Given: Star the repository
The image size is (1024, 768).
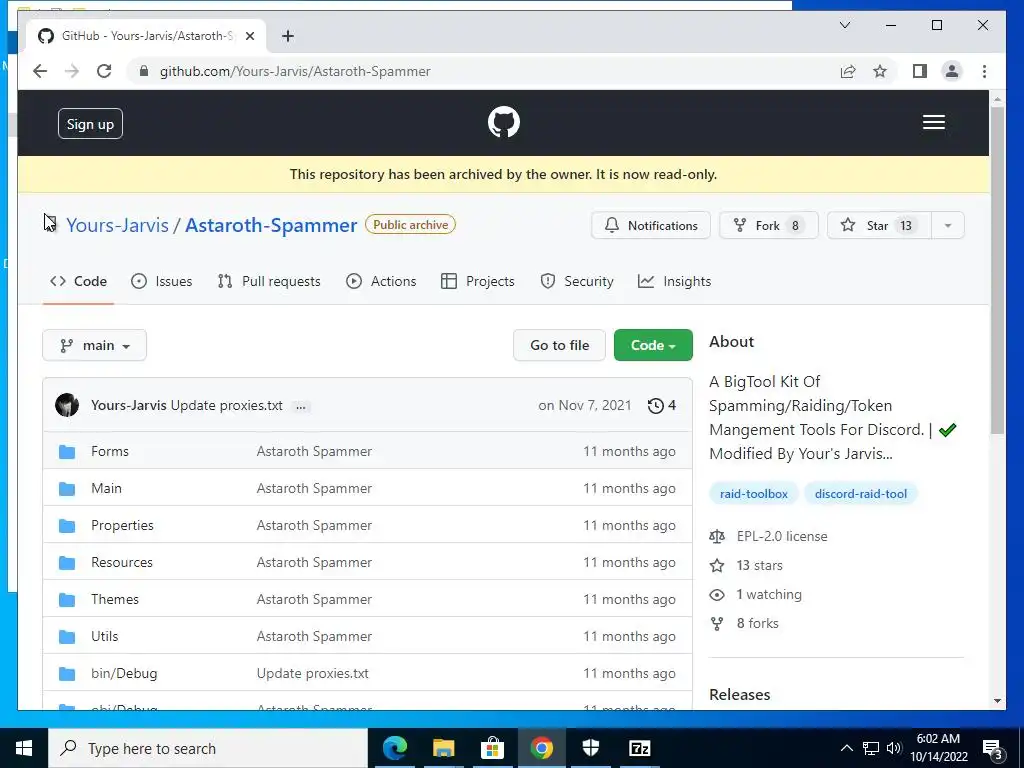Looking at the screenshot, I should tap(879, 225).
